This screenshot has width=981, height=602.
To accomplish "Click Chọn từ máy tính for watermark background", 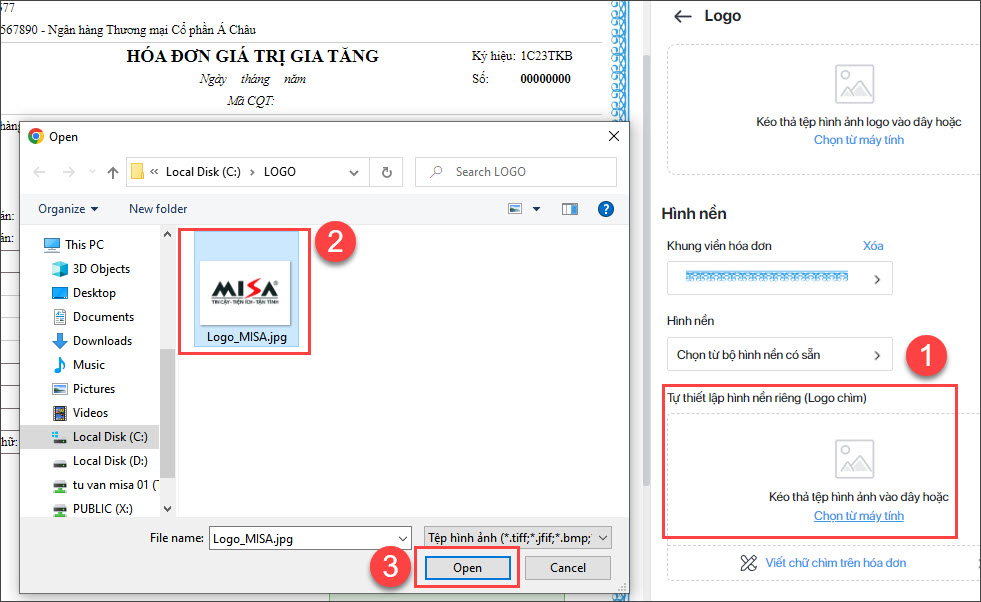I will (858, 516).
